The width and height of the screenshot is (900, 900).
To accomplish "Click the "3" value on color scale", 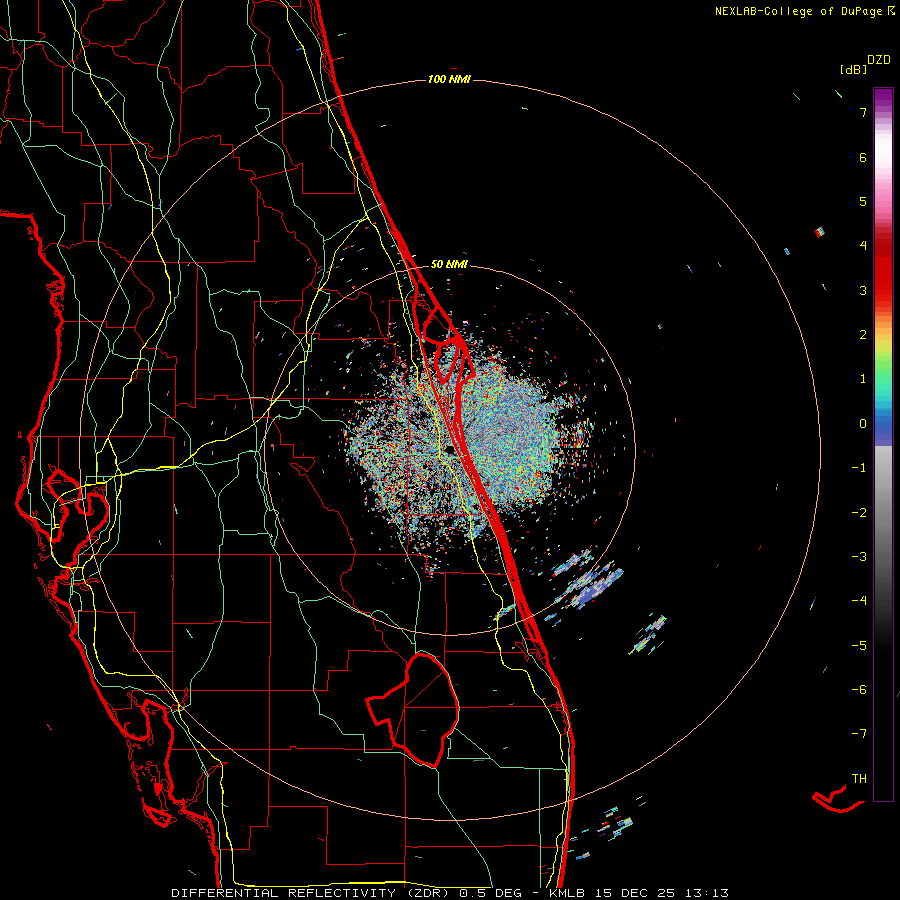I will click(x=863, y=290).
